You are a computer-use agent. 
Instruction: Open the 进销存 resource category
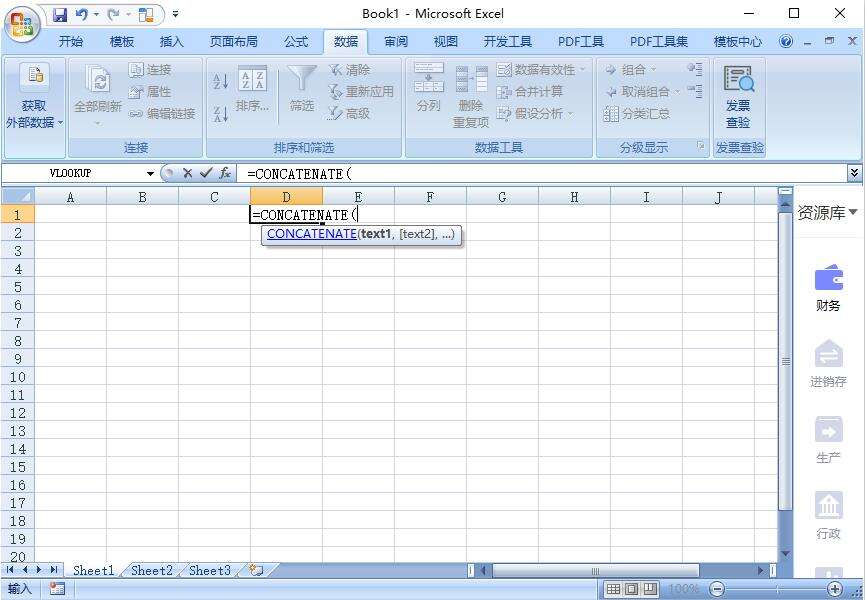pos(828,364)
